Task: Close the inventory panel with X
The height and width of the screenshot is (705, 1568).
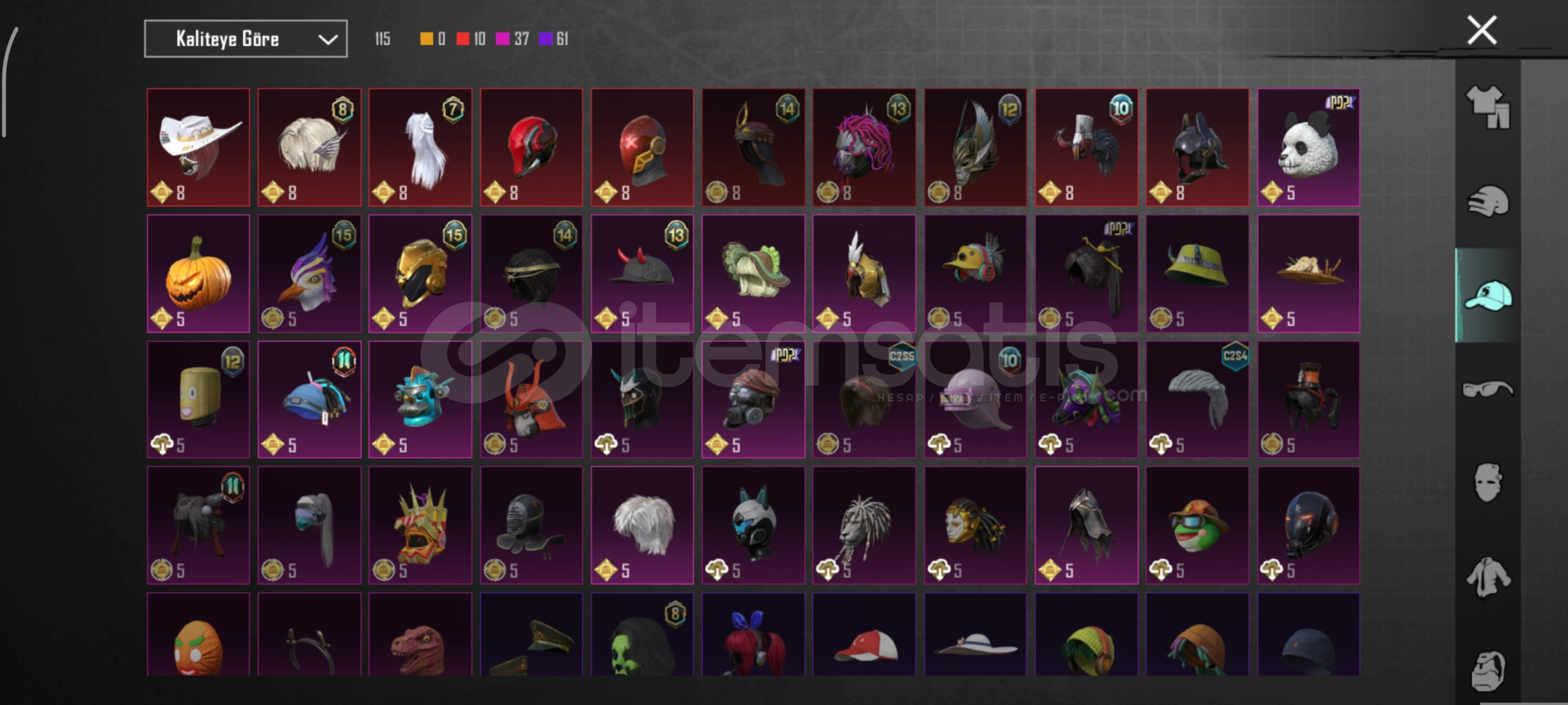Action: pyautogui.click(x=1482, y=30)
